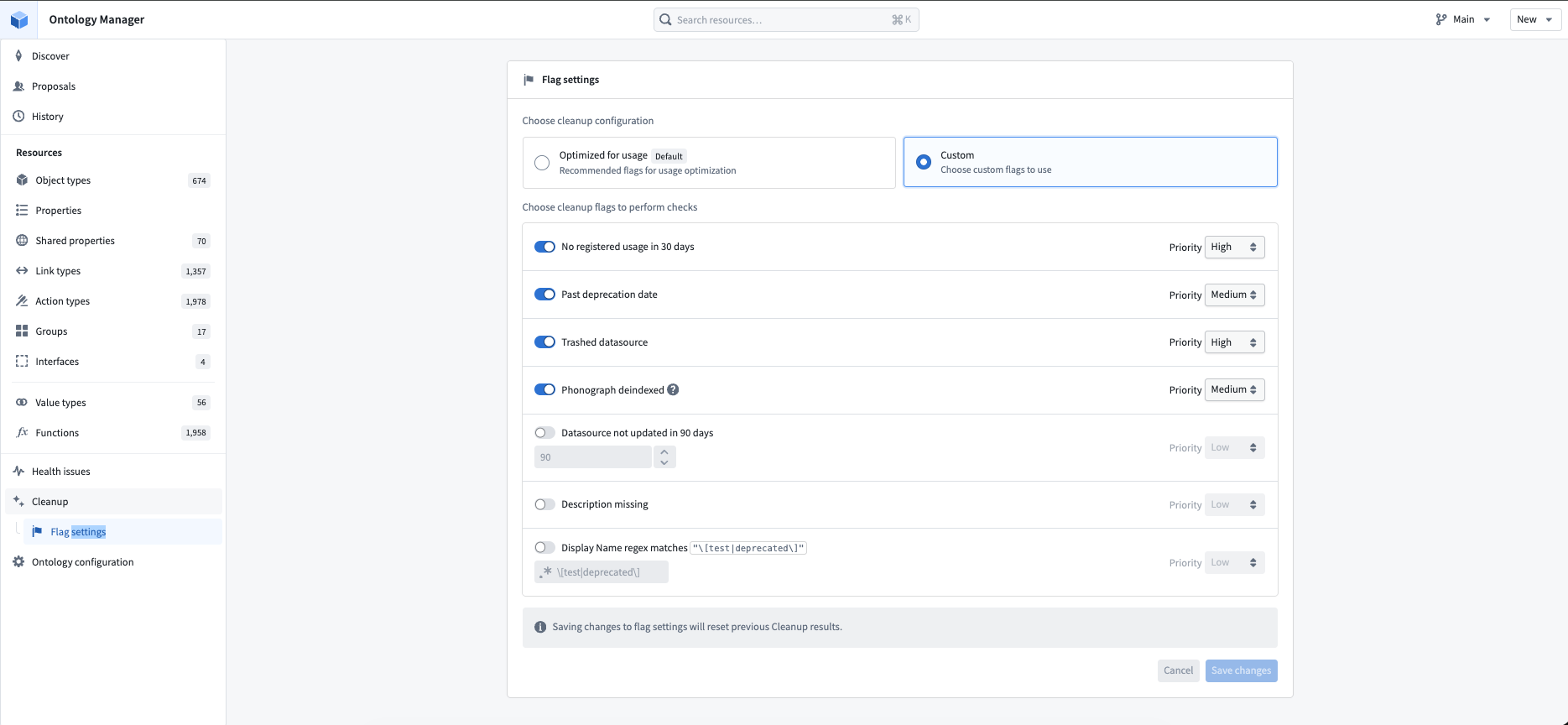This screenshot has width=1568, height=725.
Task: Open Shared properties resource list
Action: (113, 241)
